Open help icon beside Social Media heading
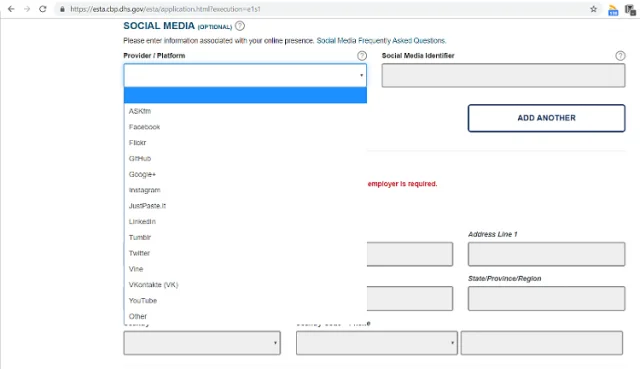The image size is (640, 369). coord(240,26)
